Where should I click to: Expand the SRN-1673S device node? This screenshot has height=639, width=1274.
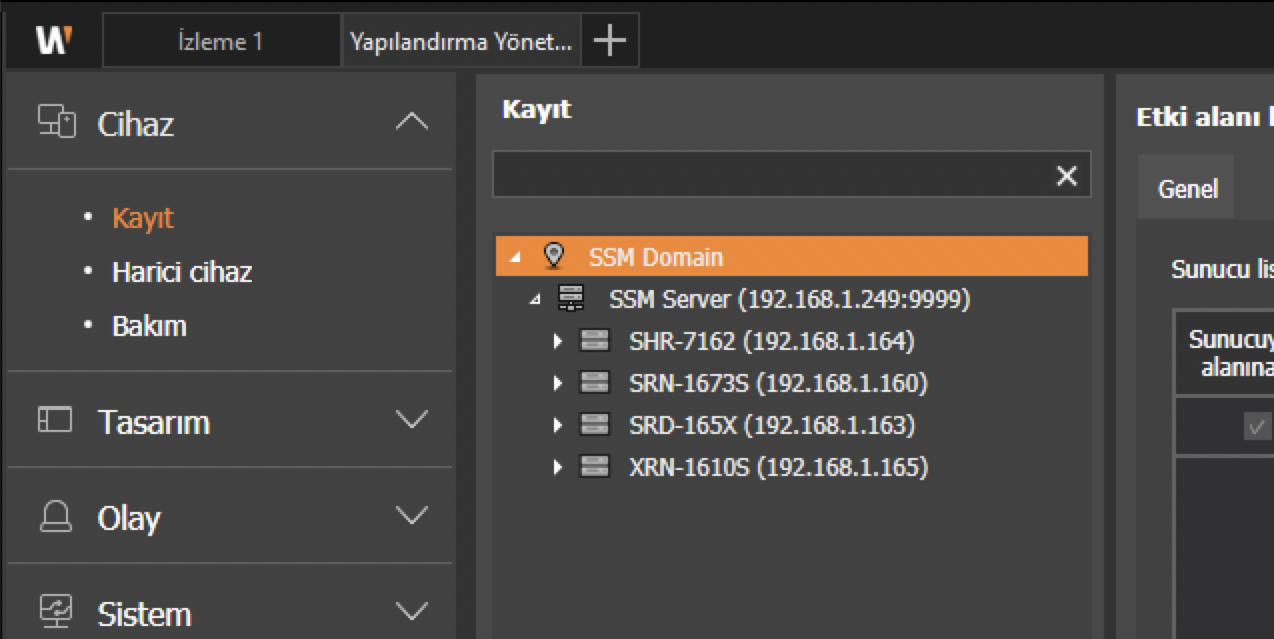click(x=558, y=384)
